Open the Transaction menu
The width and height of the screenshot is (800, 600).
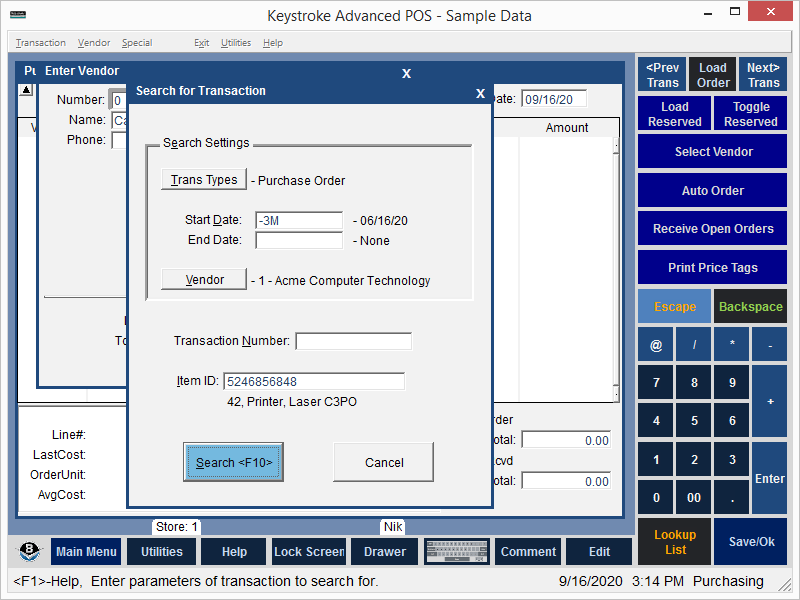[40, 42]
